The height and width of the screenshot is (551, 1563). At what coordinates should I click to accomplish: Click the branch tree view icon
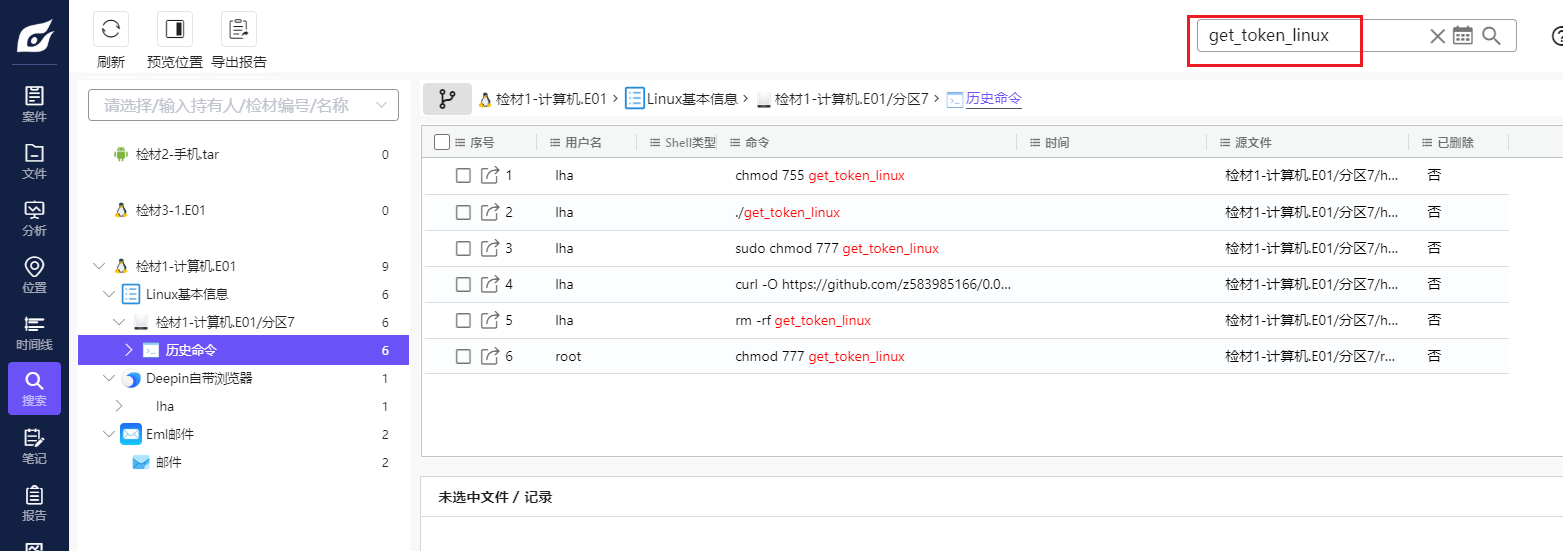click(x=447, y=99)
